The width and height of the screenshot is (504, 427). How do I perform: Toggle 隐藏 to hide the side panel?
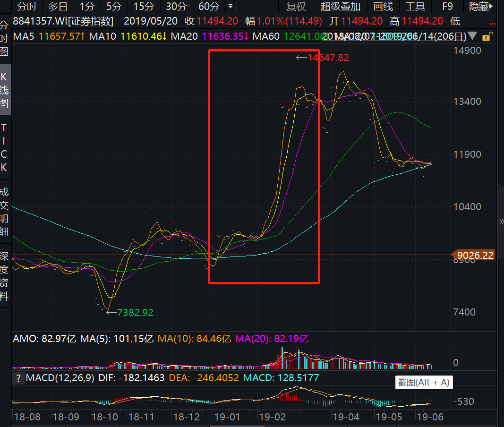480,6
